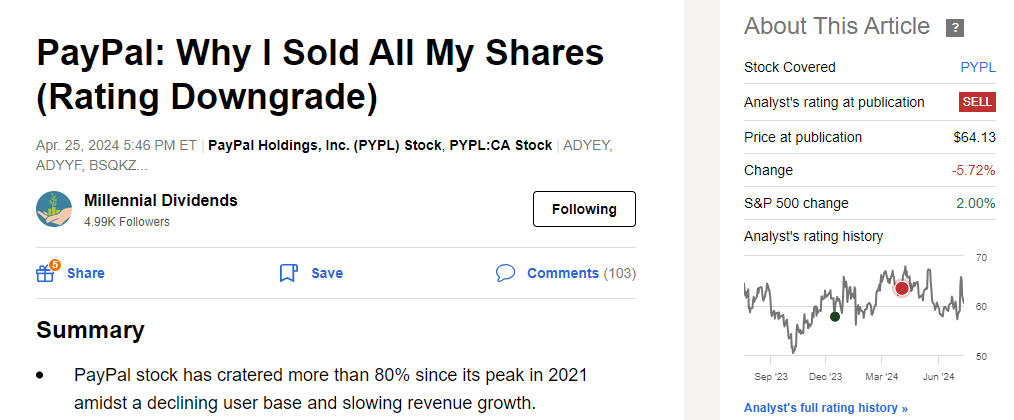Click the article headline title

point(320,75)
